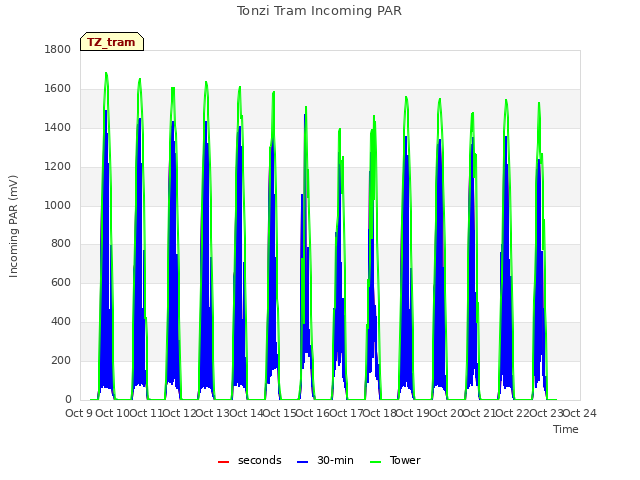Click the green Tower legend swatch
This screenshot has width=640, height=480.
(375, 462)
